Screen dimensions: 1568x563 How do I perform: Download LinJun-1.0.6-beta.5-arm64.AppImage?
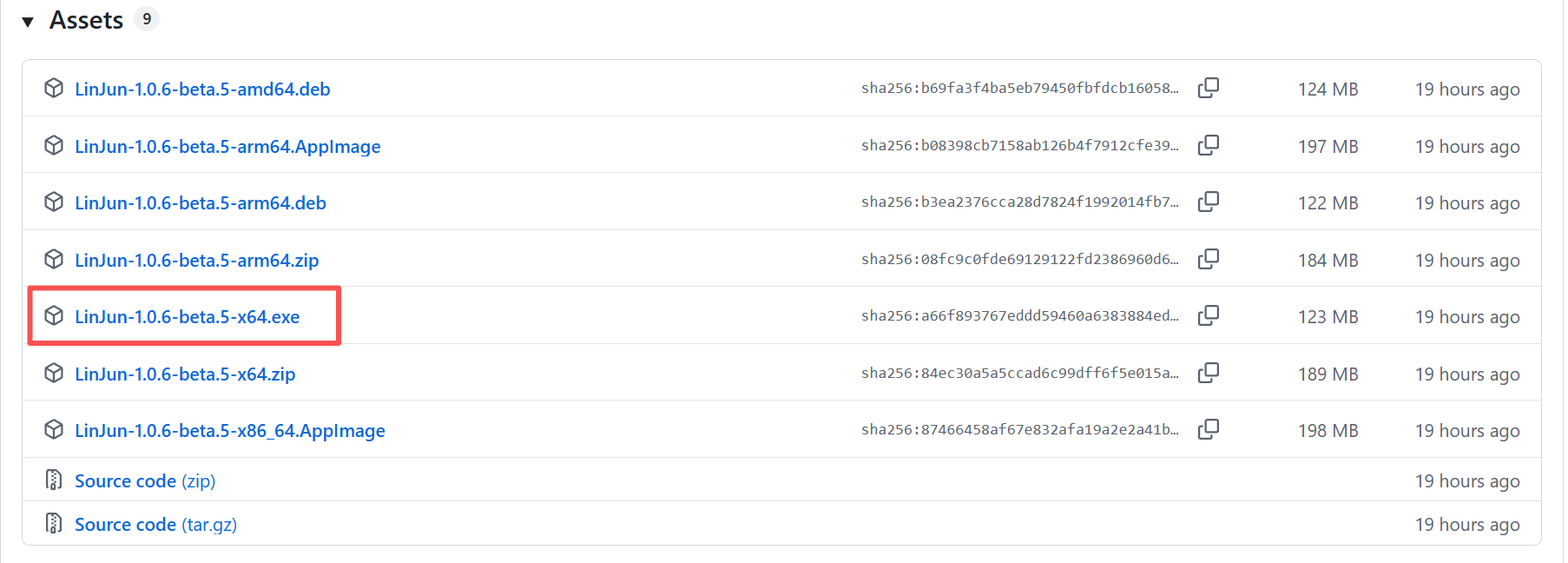pos(227,147)
